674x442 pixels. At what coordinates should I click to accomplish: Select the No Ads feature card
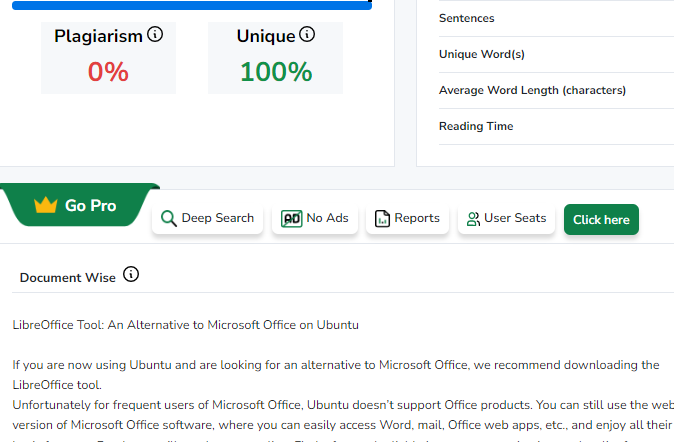click(315, 218)
